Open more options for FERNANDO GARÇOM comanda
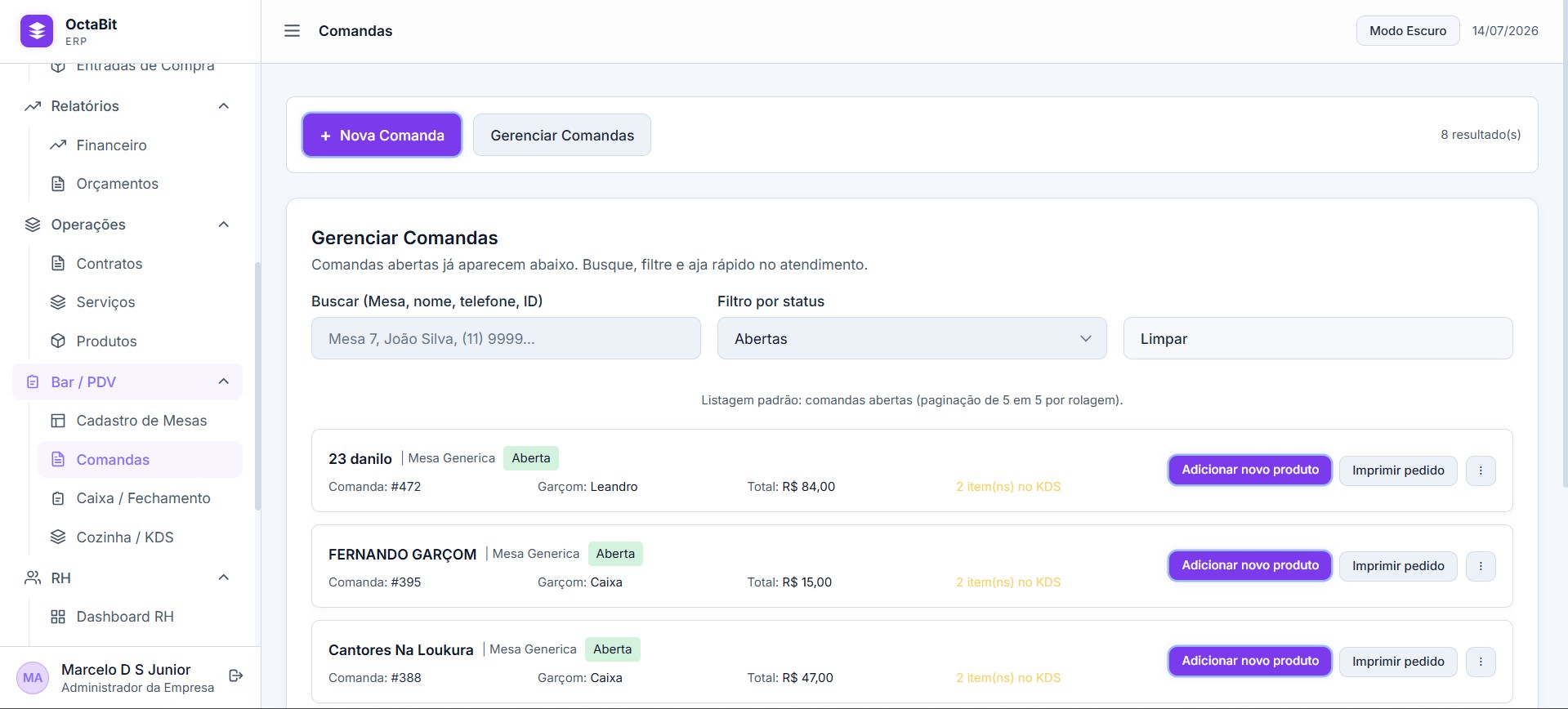1568x709 pixels. pos(1481,566)
